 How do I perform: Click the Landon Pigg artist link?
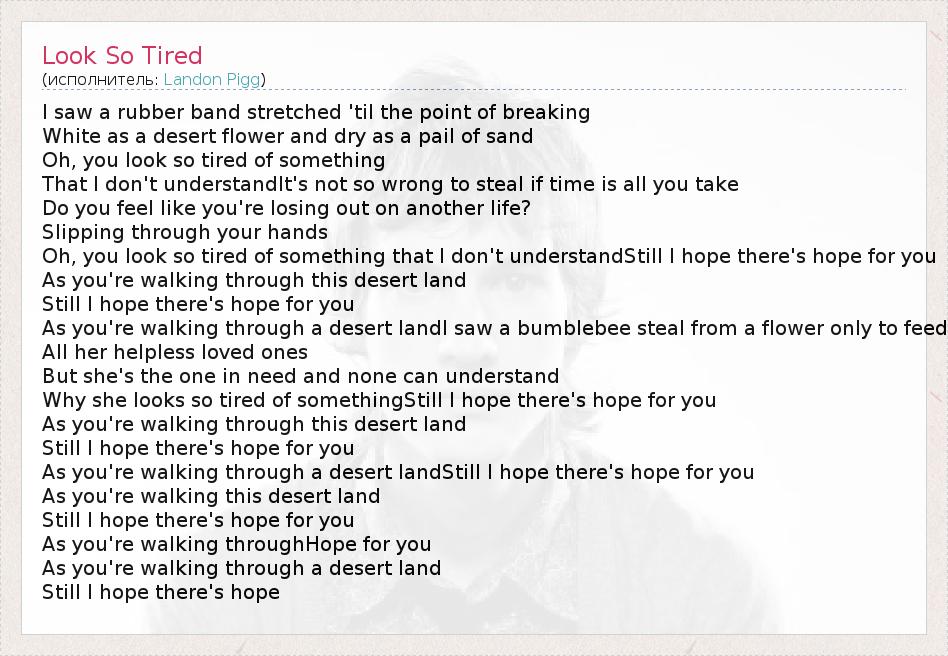(213, 79)
